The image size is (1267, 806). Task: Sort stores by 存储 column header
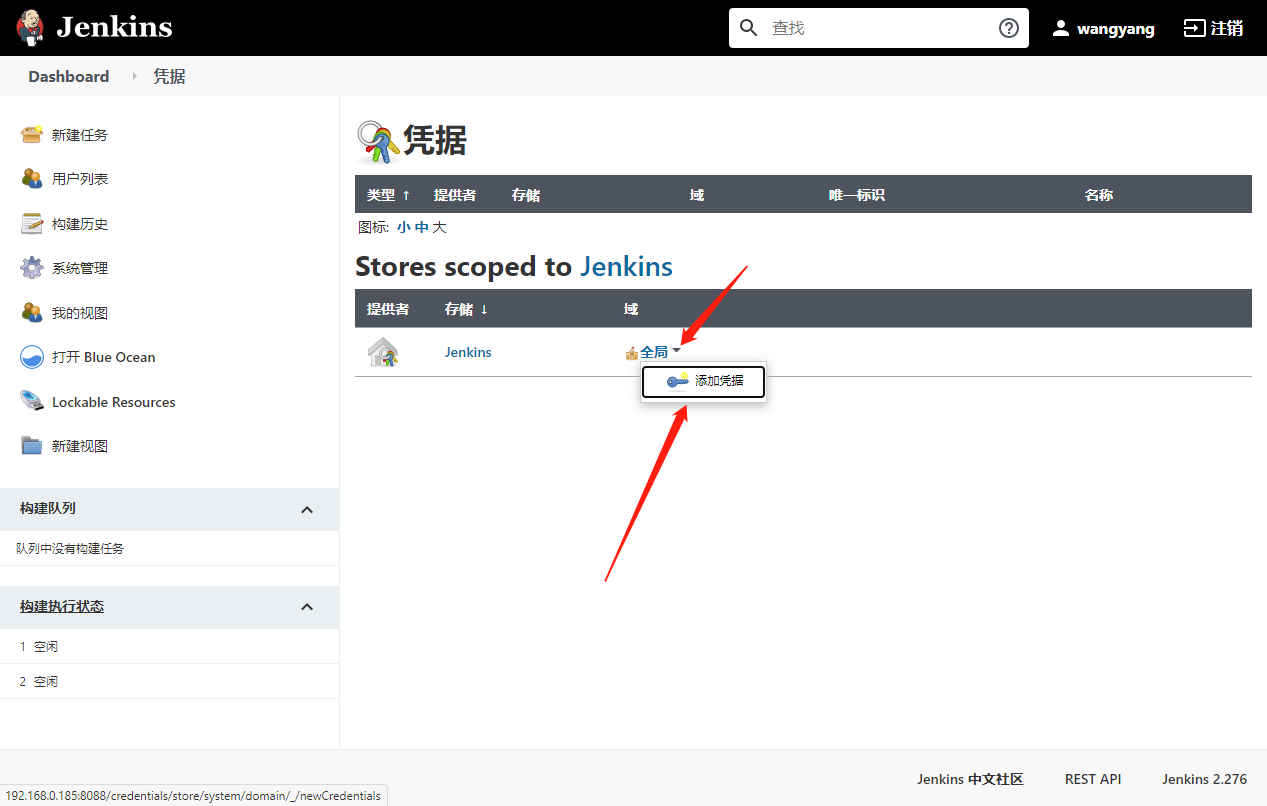(466, 309)
